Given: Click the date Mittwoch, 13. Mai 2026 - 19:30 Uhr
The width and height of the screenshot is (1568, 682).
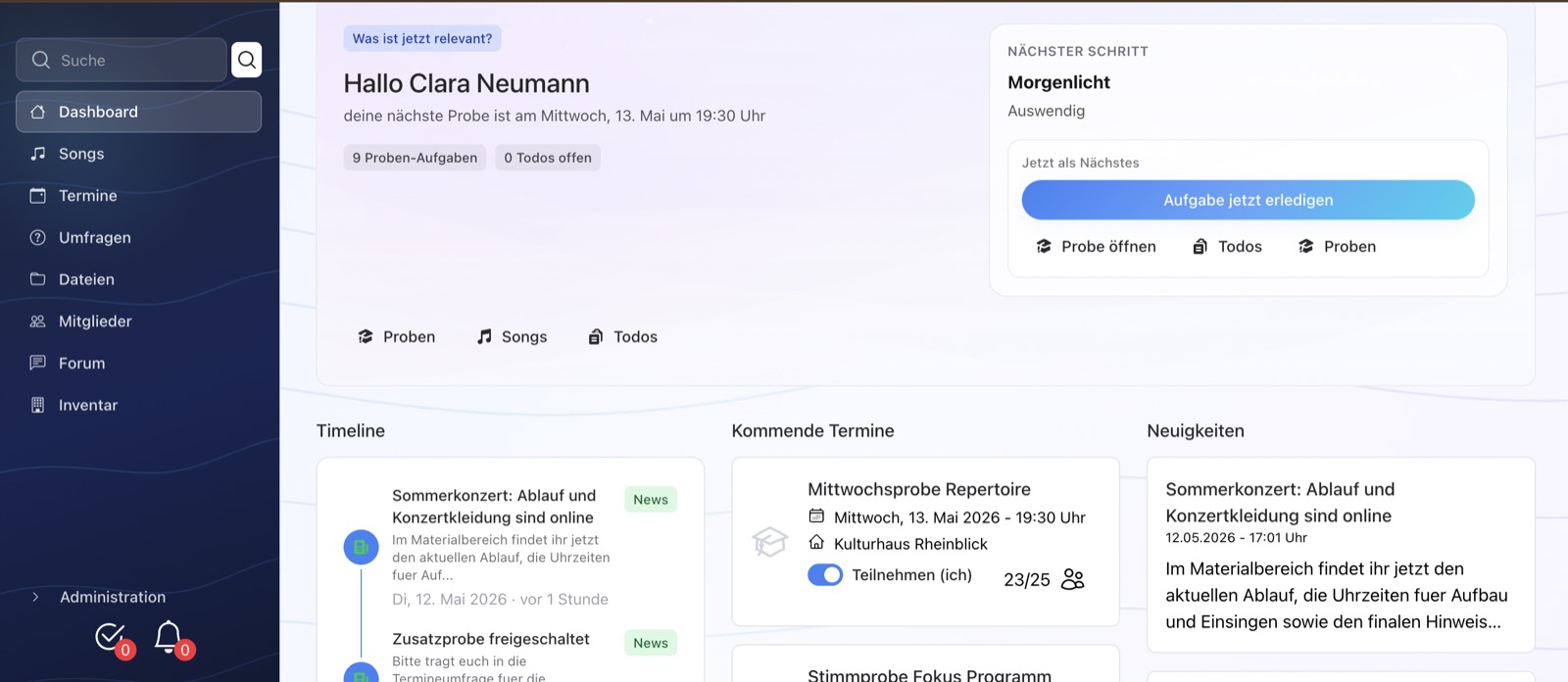Looking at the screenshot, I should (x=959, y=517).
